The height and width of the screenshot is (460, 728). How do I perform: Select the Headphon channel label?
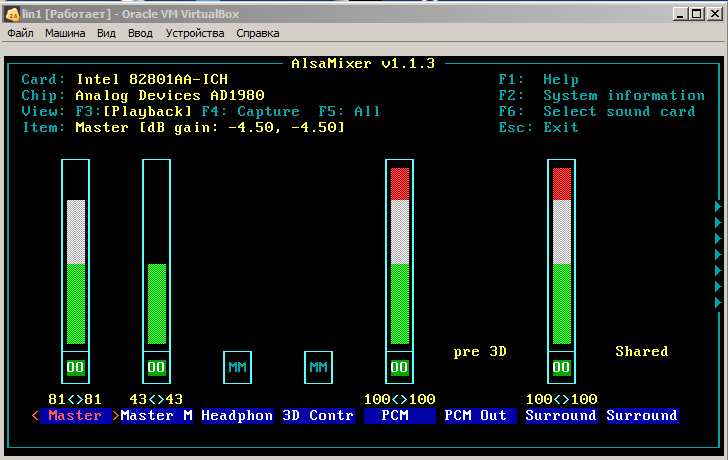coord(237,415)
